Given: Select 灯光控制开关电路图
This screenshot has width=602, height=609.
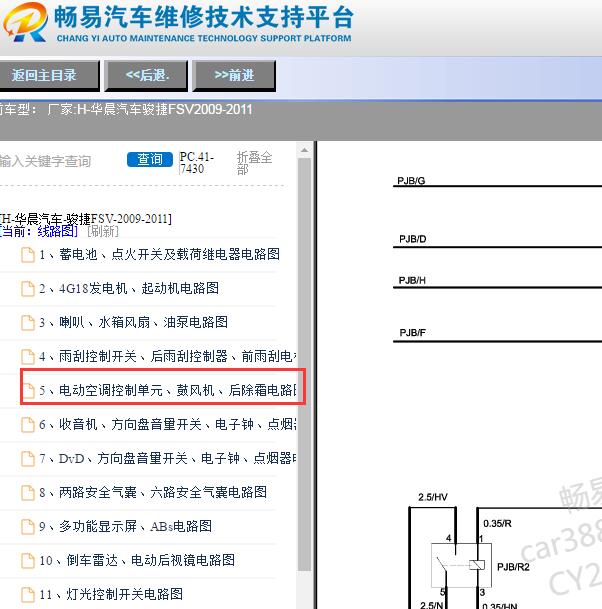Looking at the screenshot, I should (111, 594).
